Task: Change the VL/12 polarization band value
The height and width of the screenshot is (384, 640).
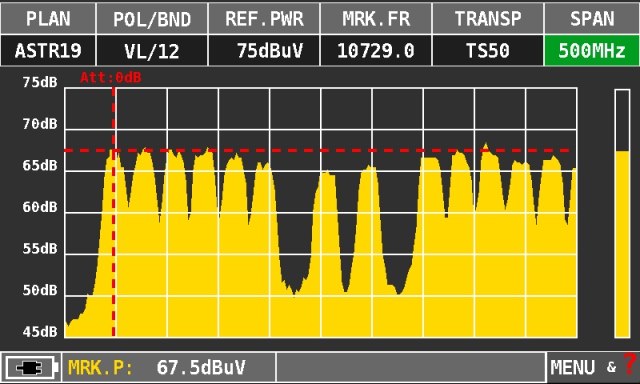Action: 152,51
